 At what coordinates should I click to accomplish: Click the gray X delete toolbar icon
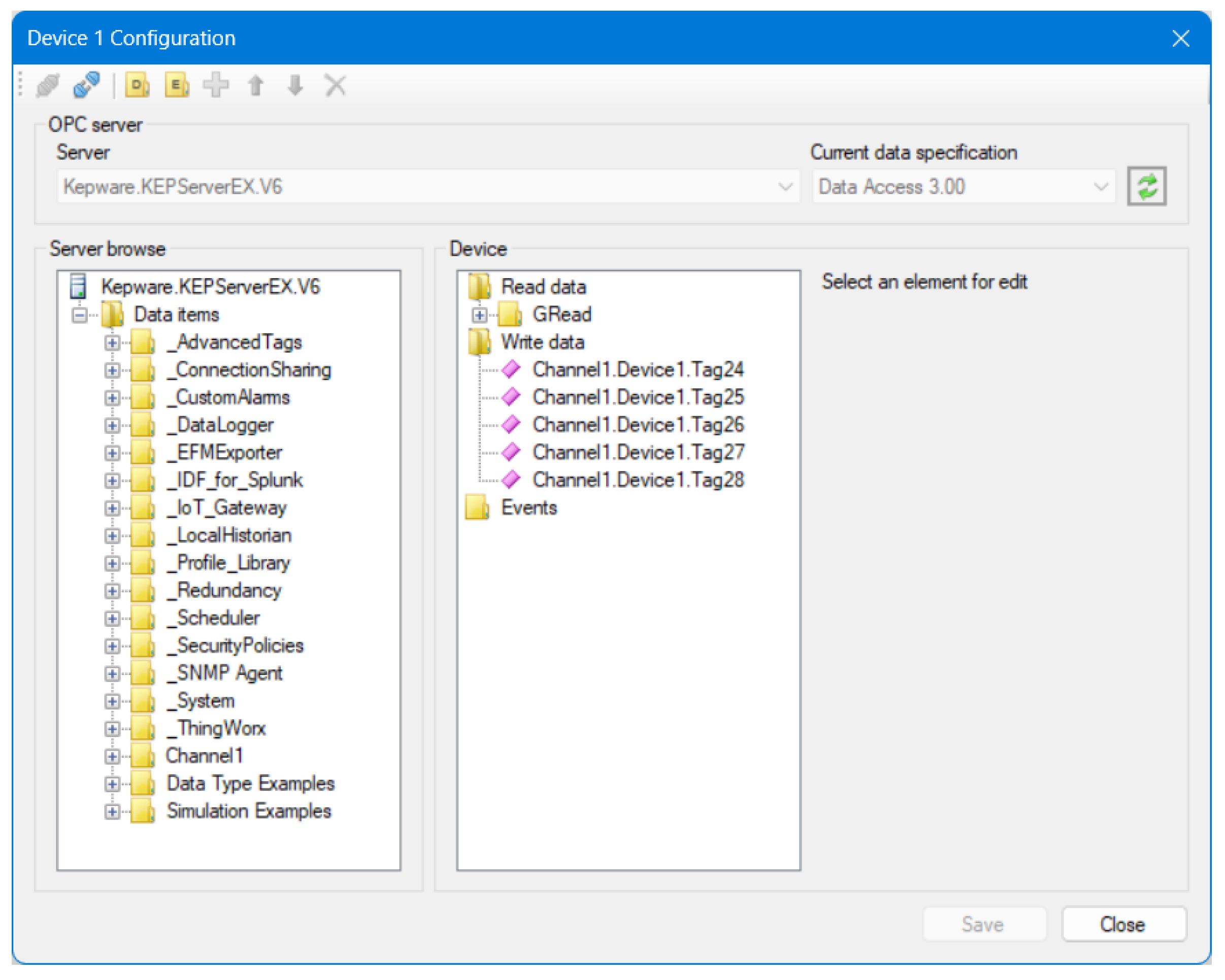coord(335,86)
